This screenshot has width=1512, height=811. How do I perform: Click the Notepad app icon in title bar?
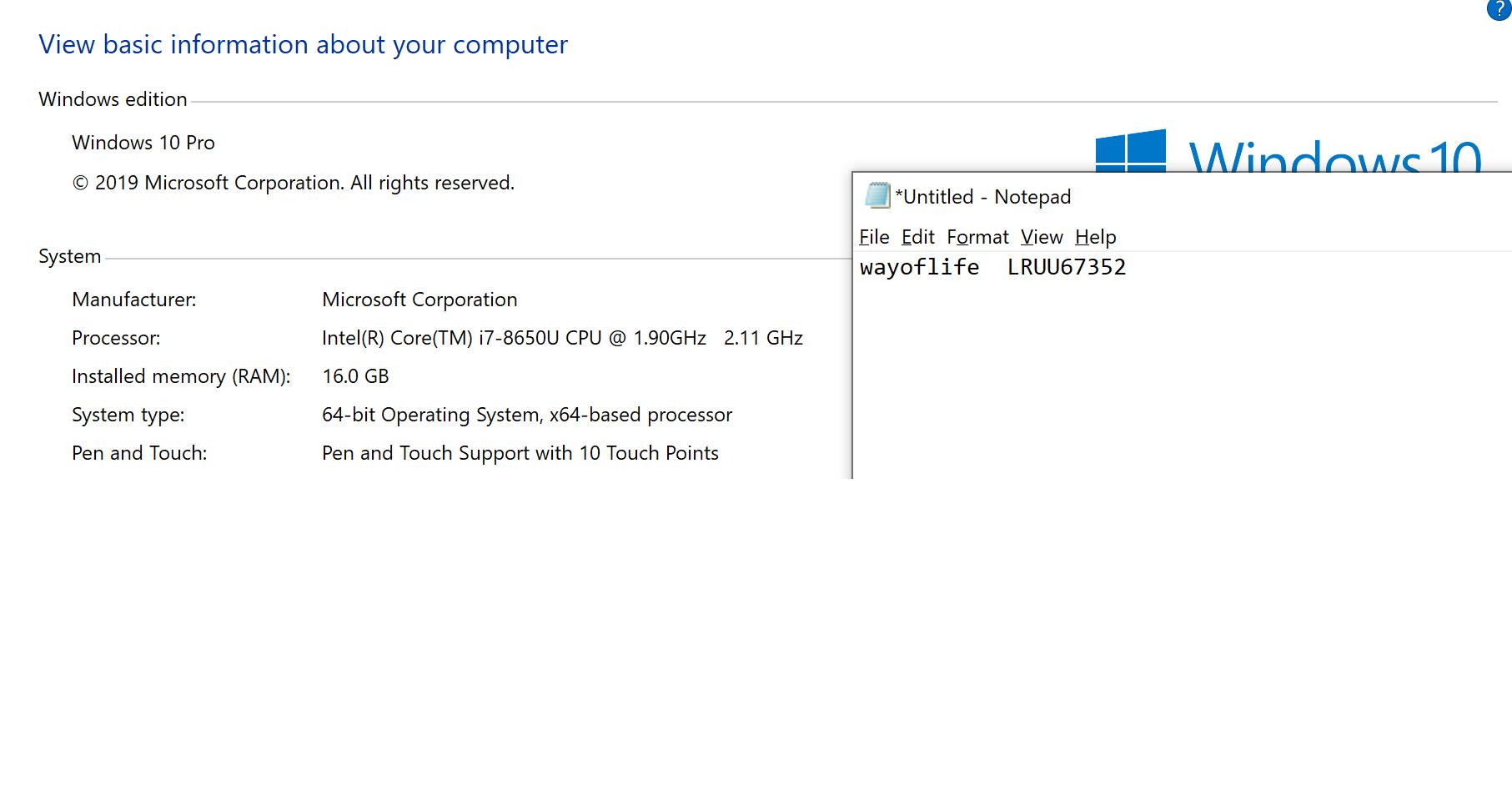(x=877, y=196)
